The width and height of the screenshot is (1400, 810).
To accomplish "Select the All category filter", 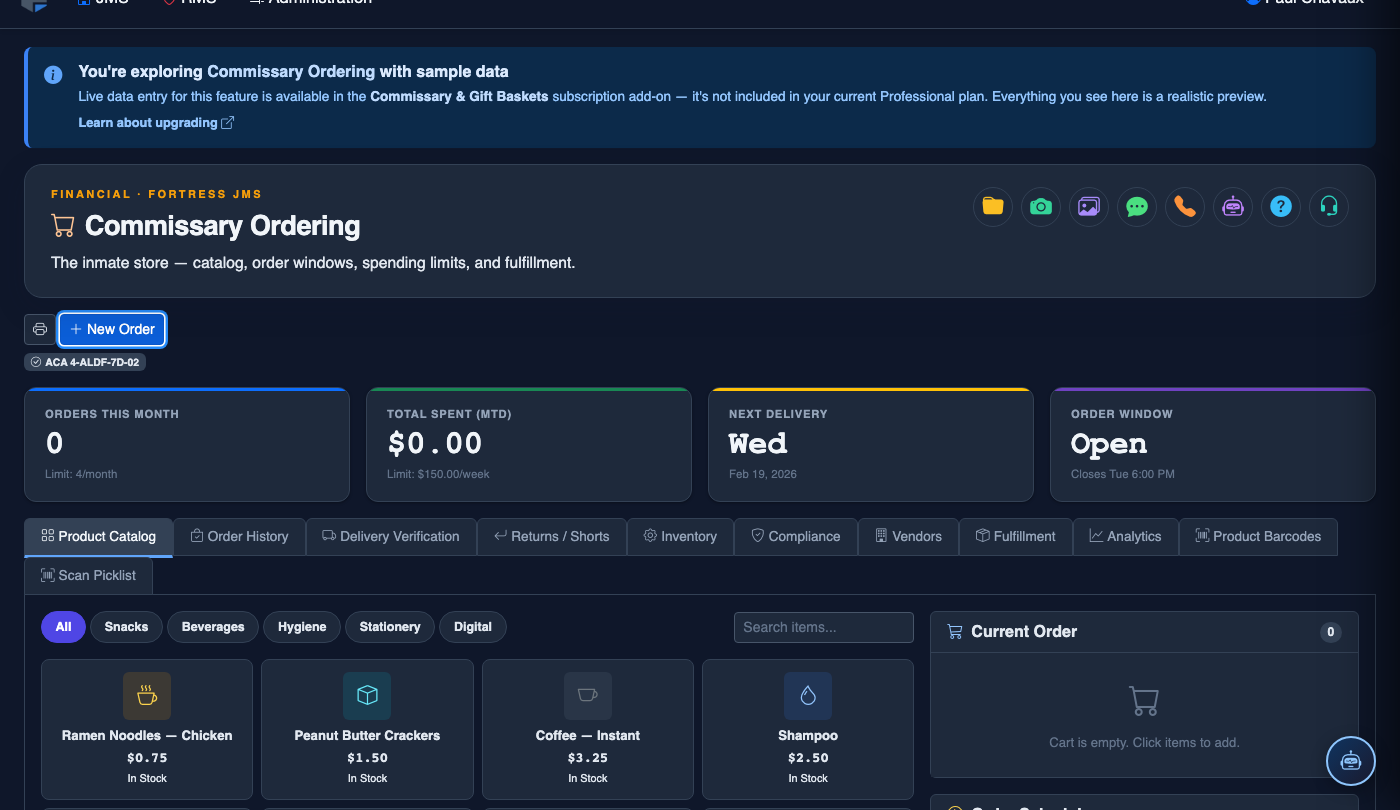I will (x=63, y=627).
